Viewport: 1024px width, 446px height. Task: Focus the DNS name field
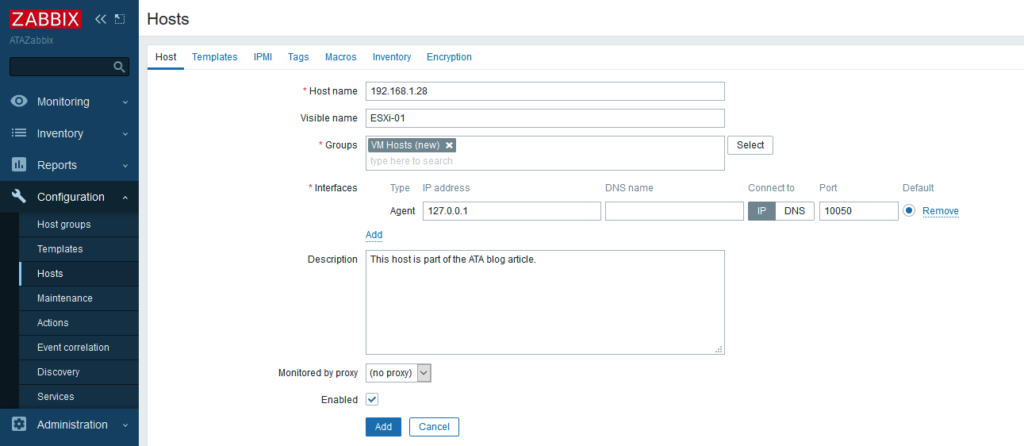tap(675, 211)
